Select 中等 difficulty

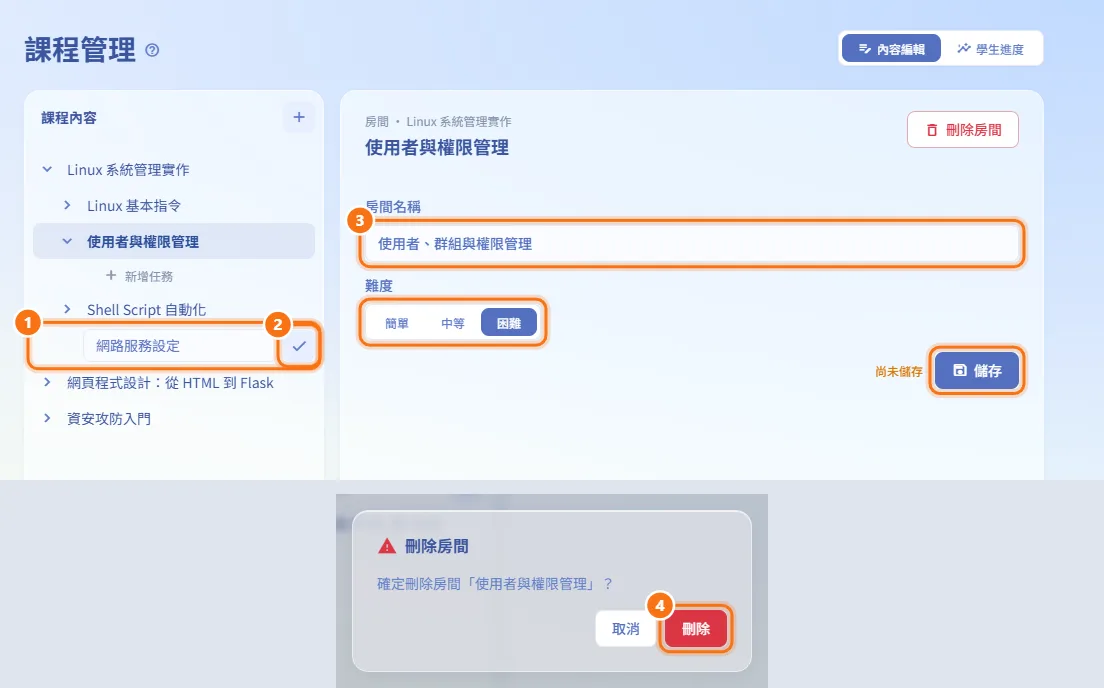(x=453, y=323)
